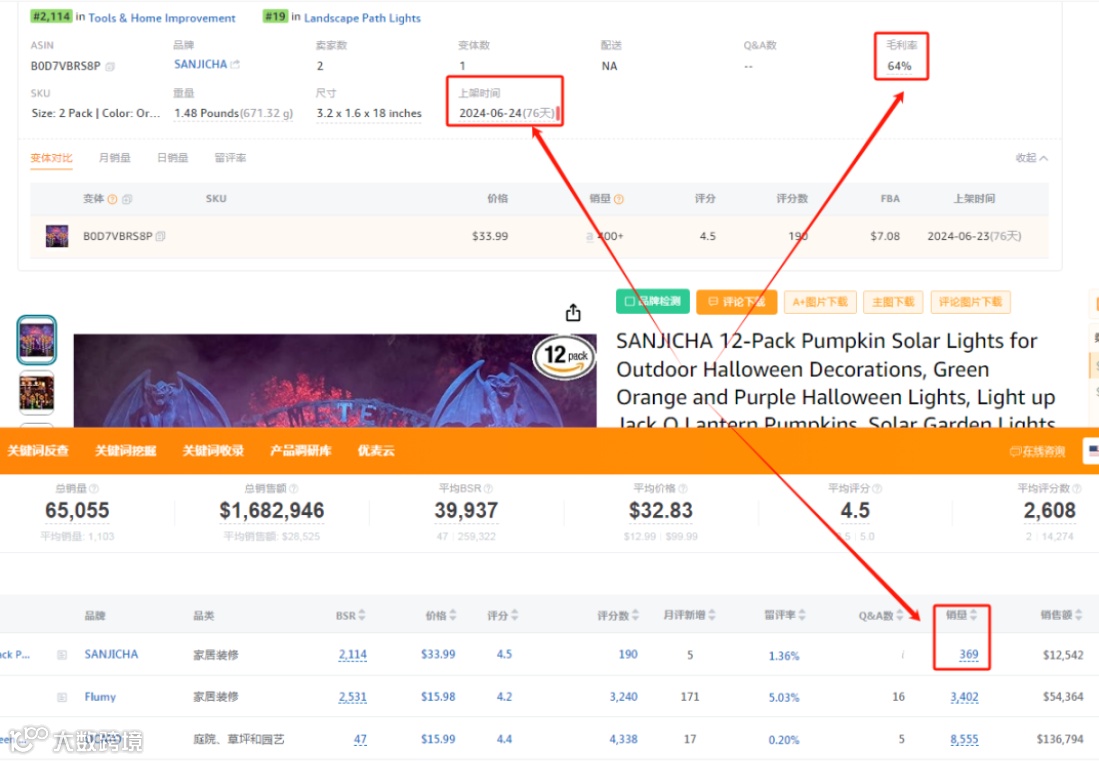Open help icon next to 平均评分
Screen dimensions: 1099x761
click(x=877, y=488)
